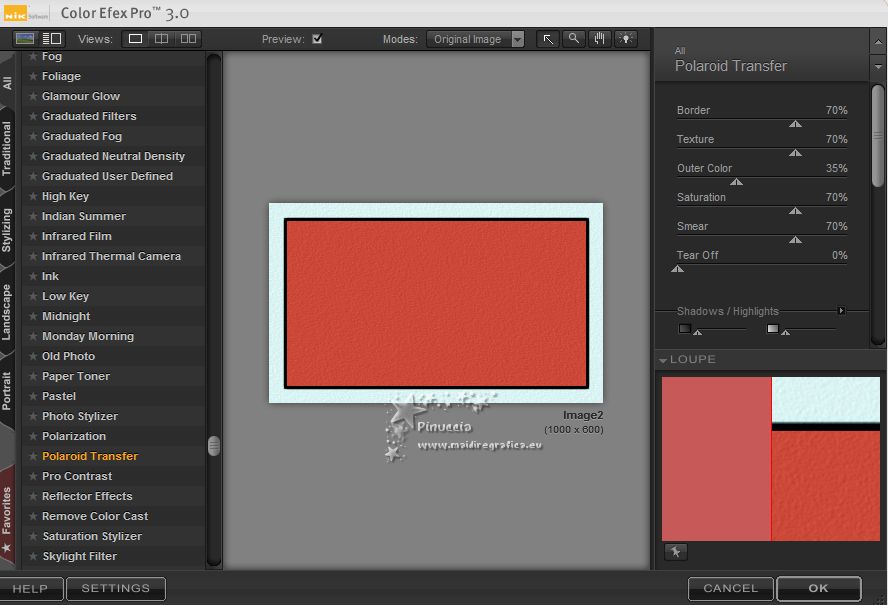Select the Monday Morning filter
The width and height of the screenshot is (888, 605).
click(88, 336)
